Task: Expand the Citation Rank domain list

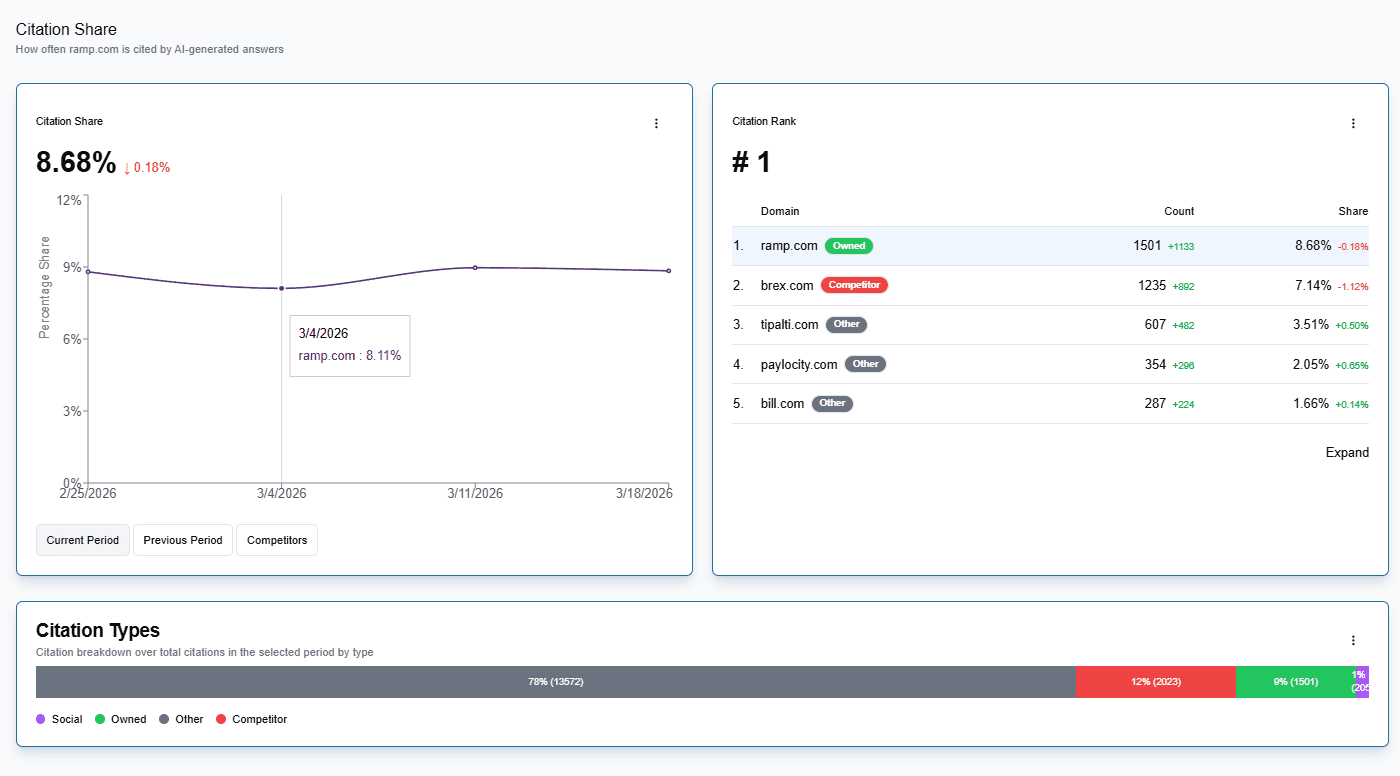Action: (x=1347, y=452)
